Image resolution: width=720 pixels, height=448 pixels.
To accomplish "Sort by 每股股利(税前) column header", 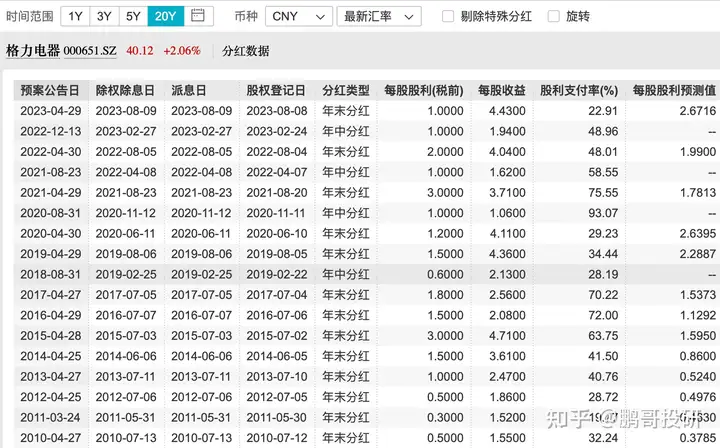I will click(424, 90).
